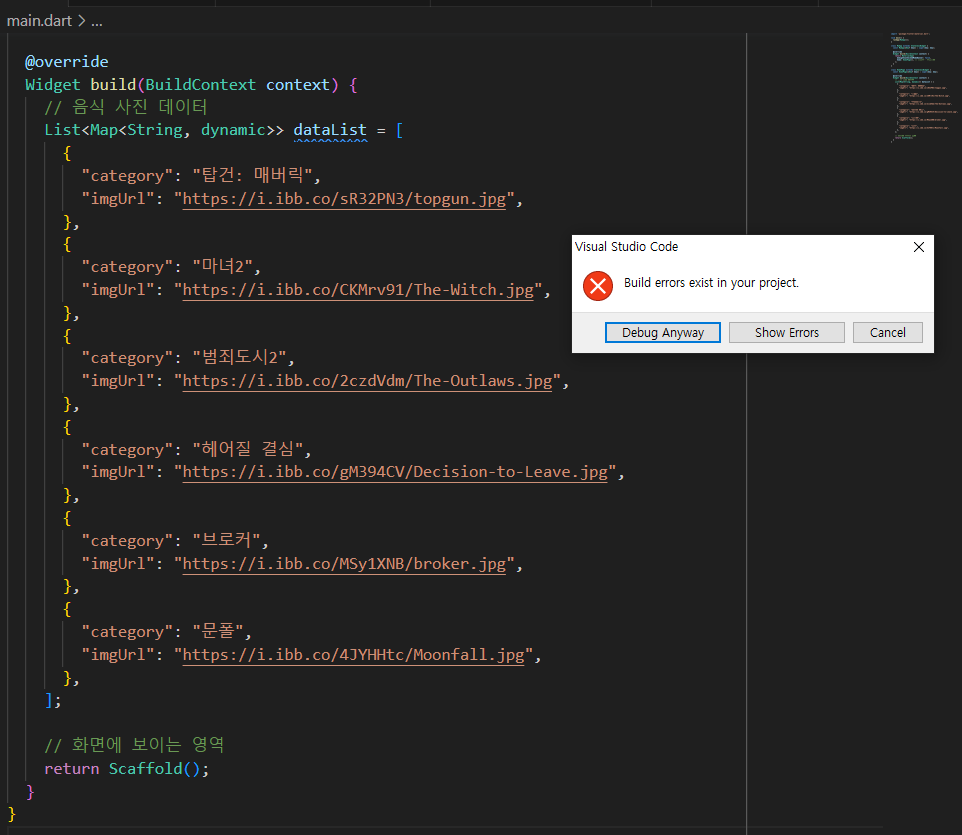This screenshot has height=835, width=962.
Task: Click the dataList variable with warning underline
Action: (x=330, y=130)
